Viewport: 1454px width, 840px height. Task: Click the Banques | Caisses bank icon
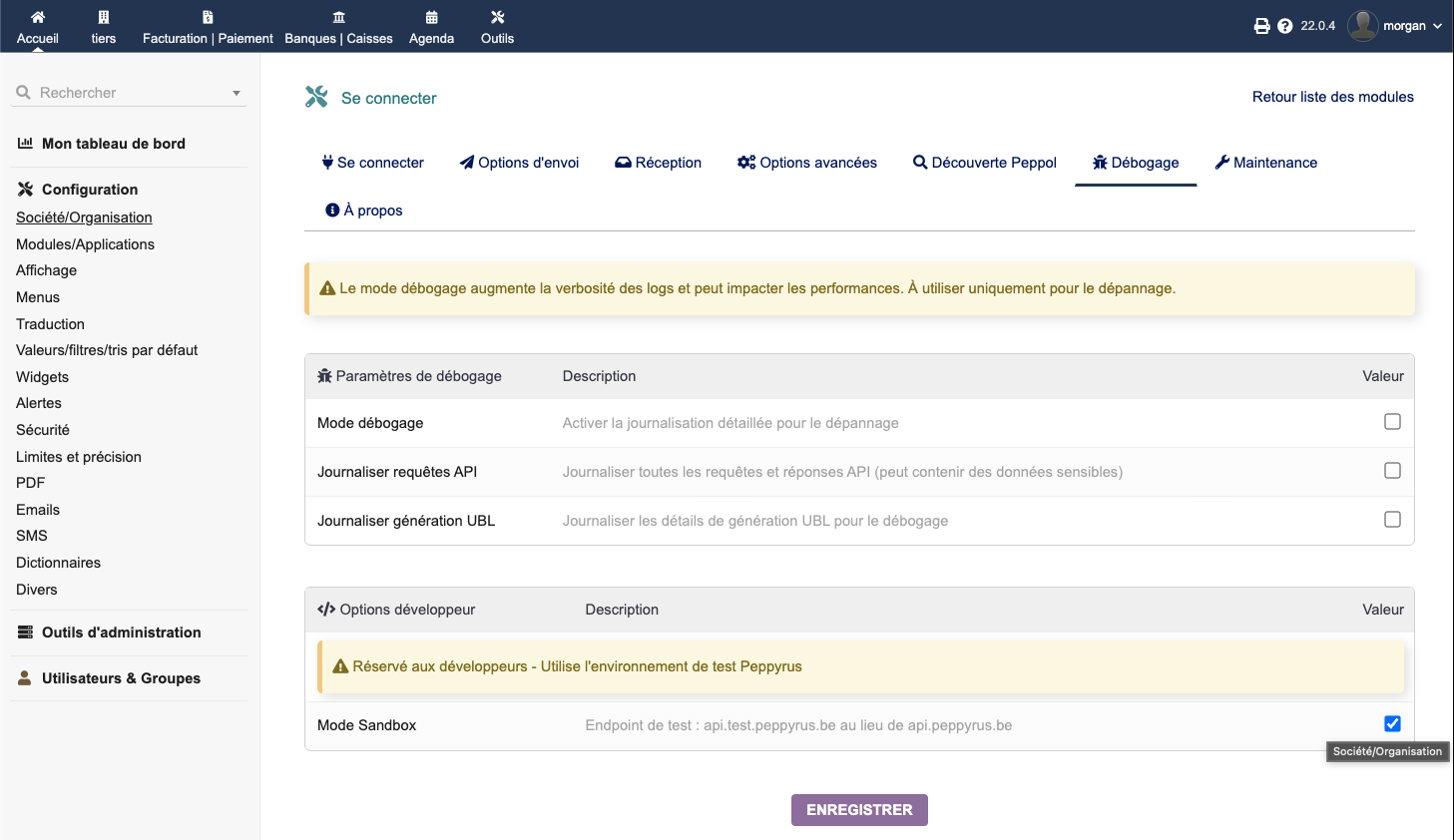click(338, 17)
